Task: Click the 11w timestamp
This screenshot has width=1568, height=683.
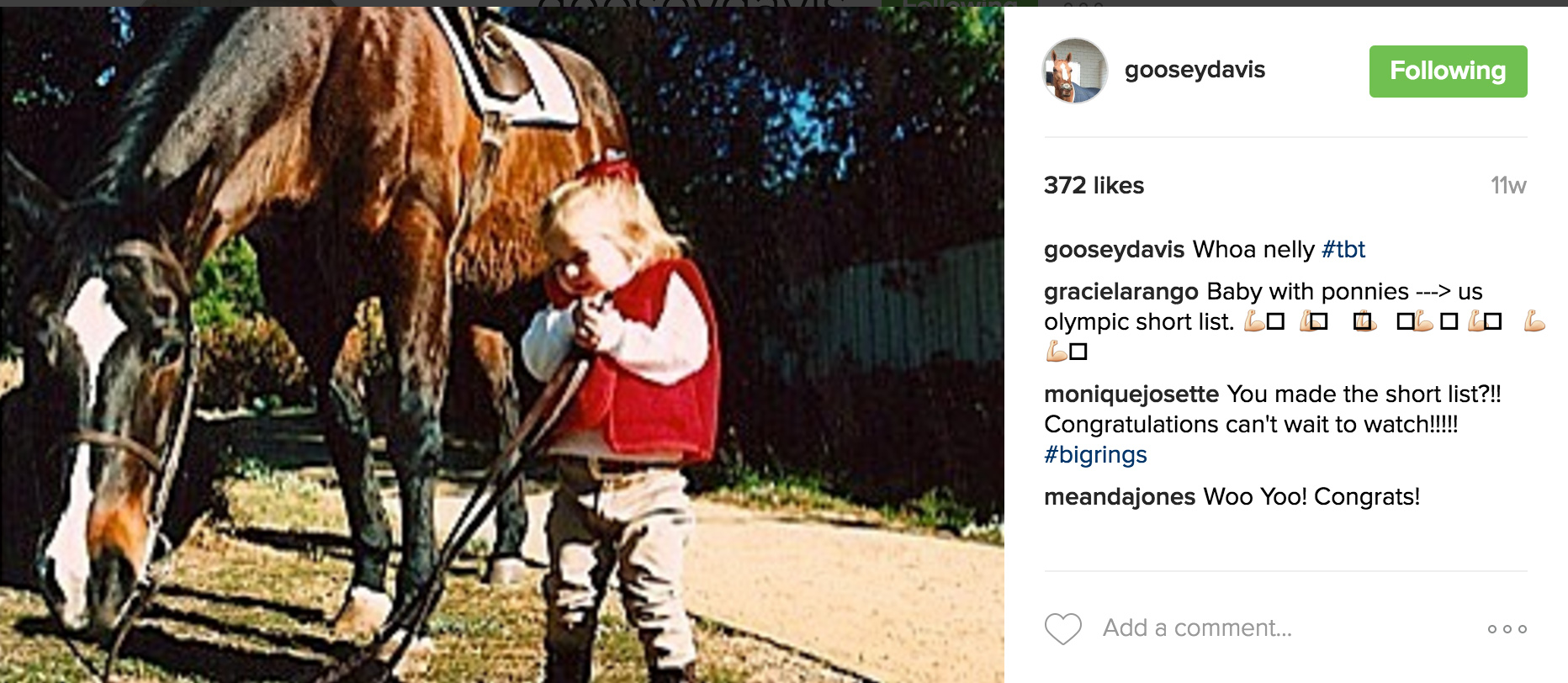Action: (1508, 185)
